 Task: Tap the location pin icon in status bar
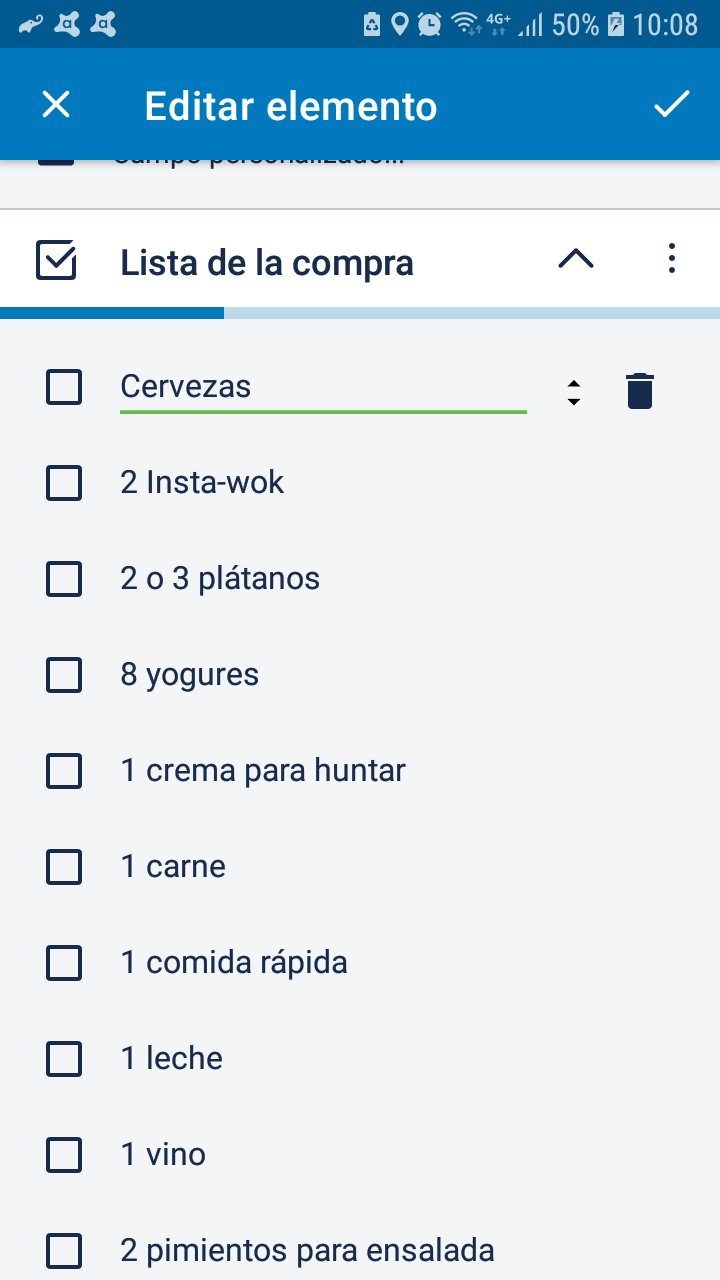coord(399,23)
